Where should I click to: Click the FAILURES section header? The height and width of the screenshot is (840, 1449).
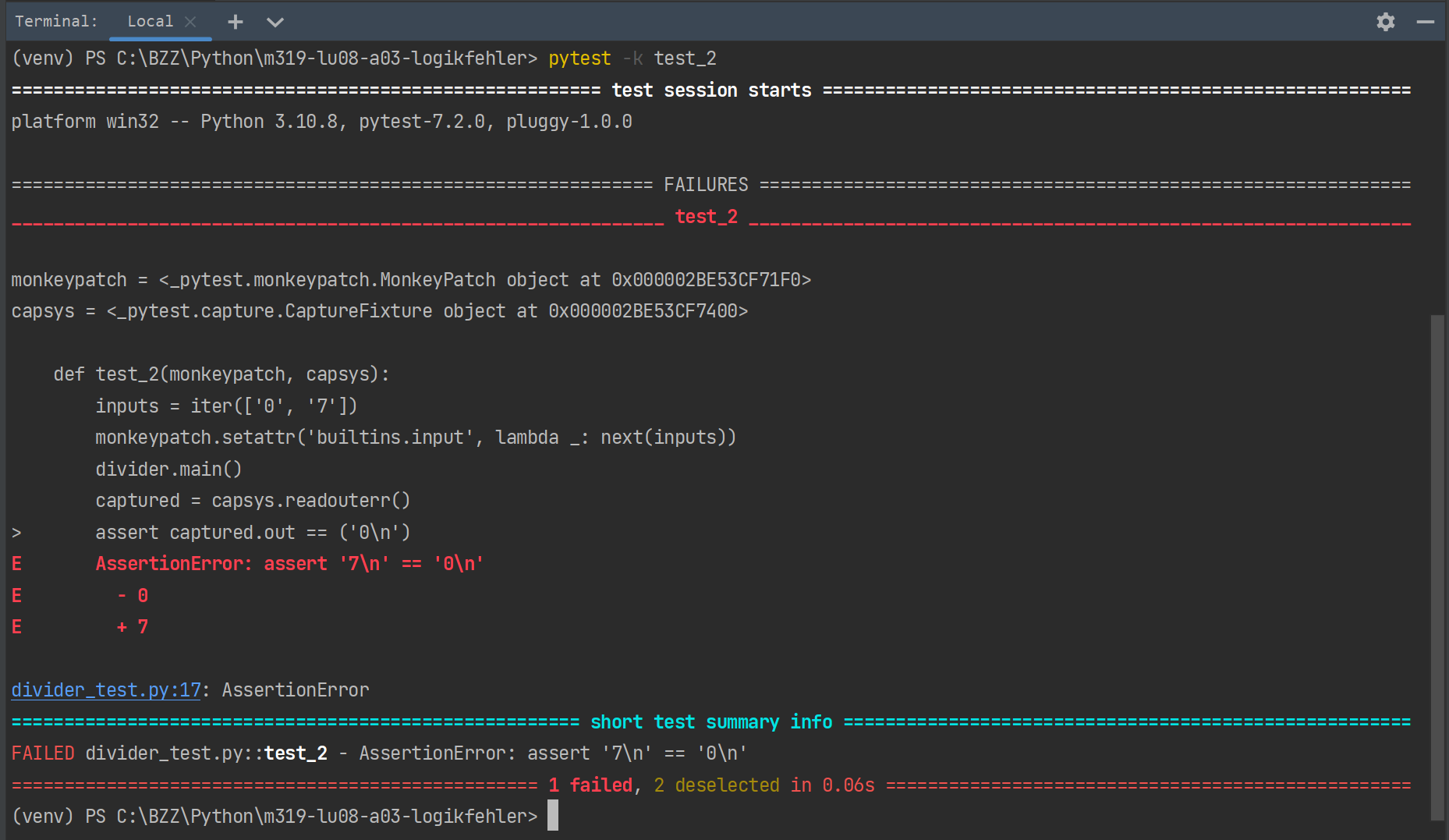[705, 185]
